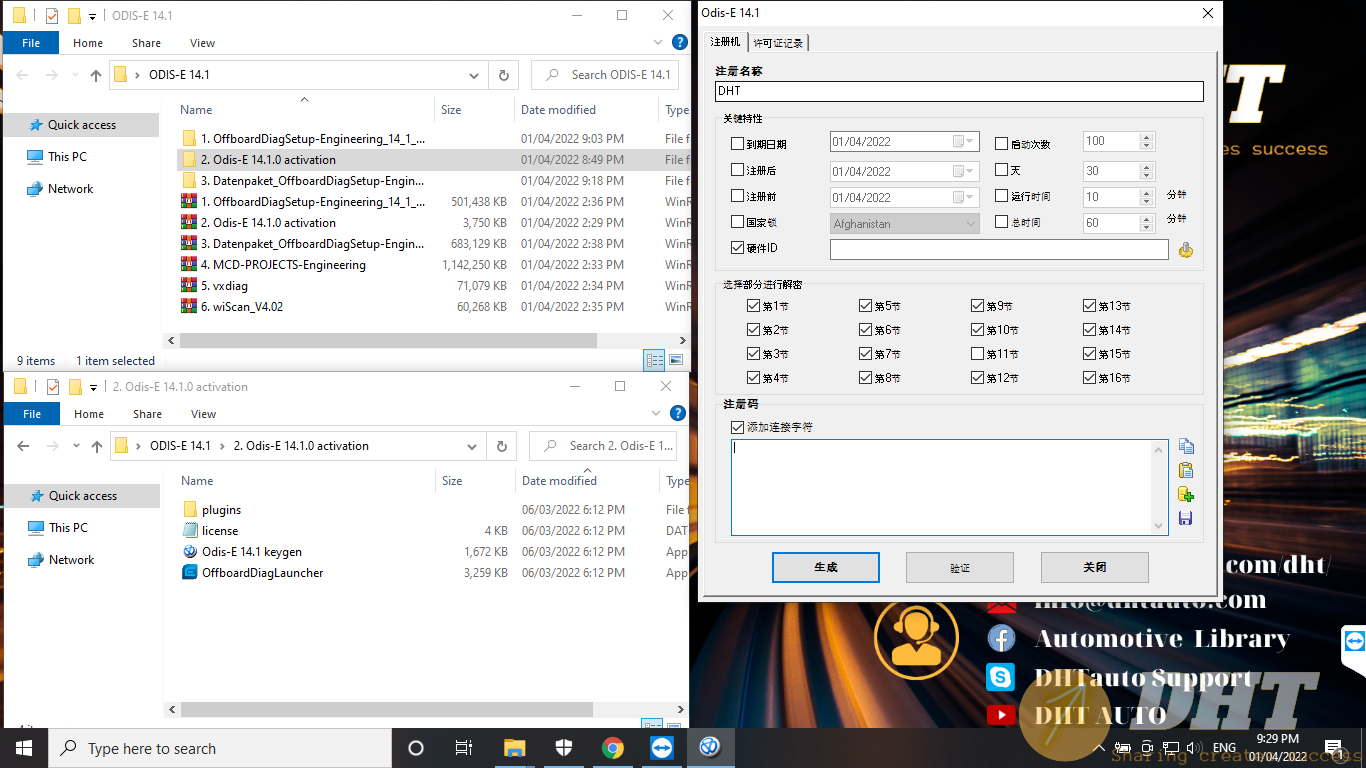The image size is (1366, 768).
Task: Check the unchecked 第11节 checkbox
Action: [x=978, y=354]
